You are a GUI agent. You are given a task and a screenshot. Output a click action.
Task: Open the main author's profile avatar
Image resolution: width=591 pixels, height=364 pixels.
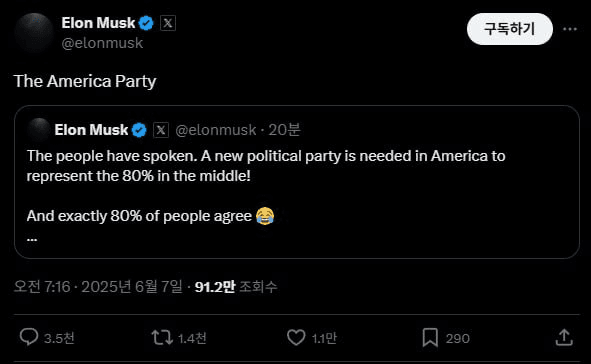[34, 32]
